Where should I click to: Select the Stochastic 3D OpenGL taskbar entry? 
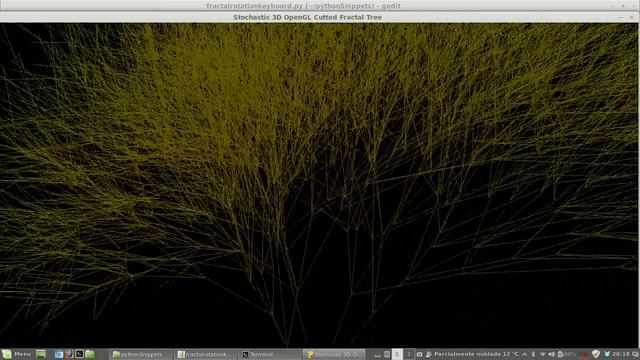click(334, 354)
